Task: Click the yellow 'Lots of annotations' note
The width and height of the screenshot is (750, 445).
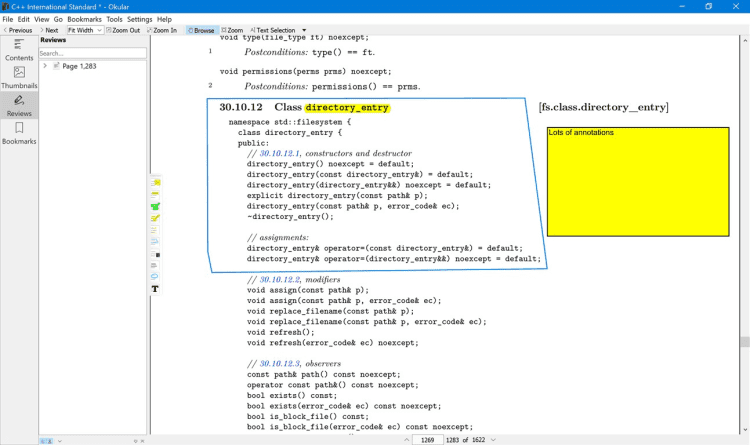Action: click(x=638, y=181)
